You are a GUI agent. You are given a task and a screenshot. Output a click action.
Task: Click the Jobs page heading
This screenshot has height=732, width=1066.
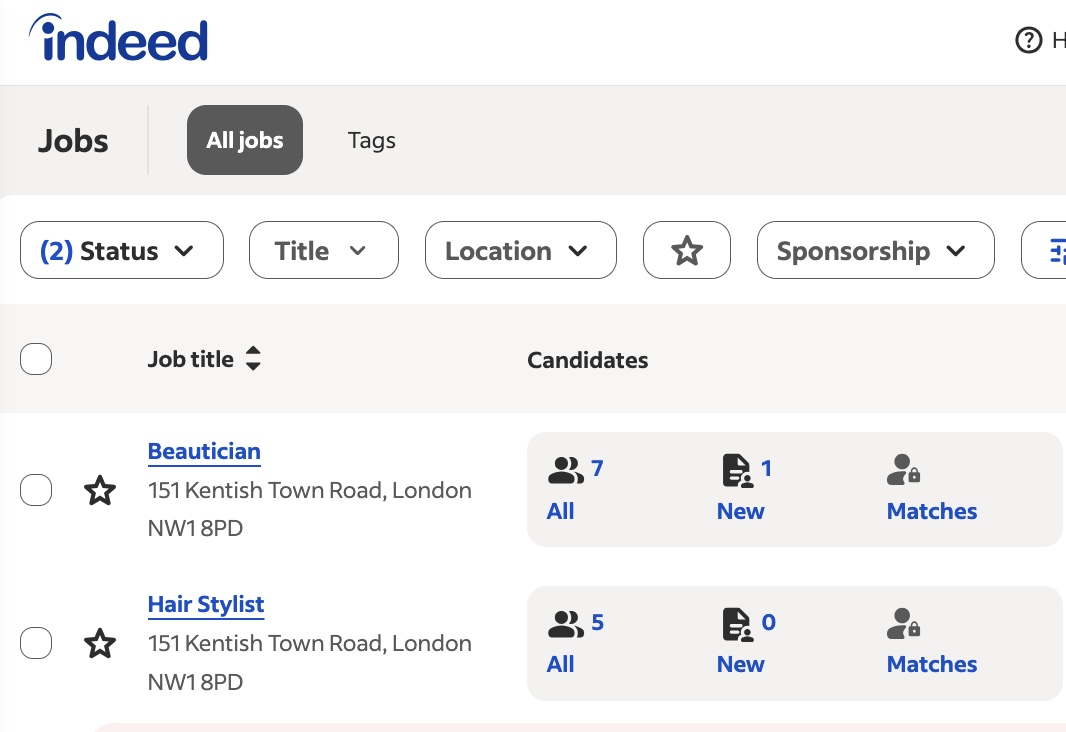tap(73, 141)
